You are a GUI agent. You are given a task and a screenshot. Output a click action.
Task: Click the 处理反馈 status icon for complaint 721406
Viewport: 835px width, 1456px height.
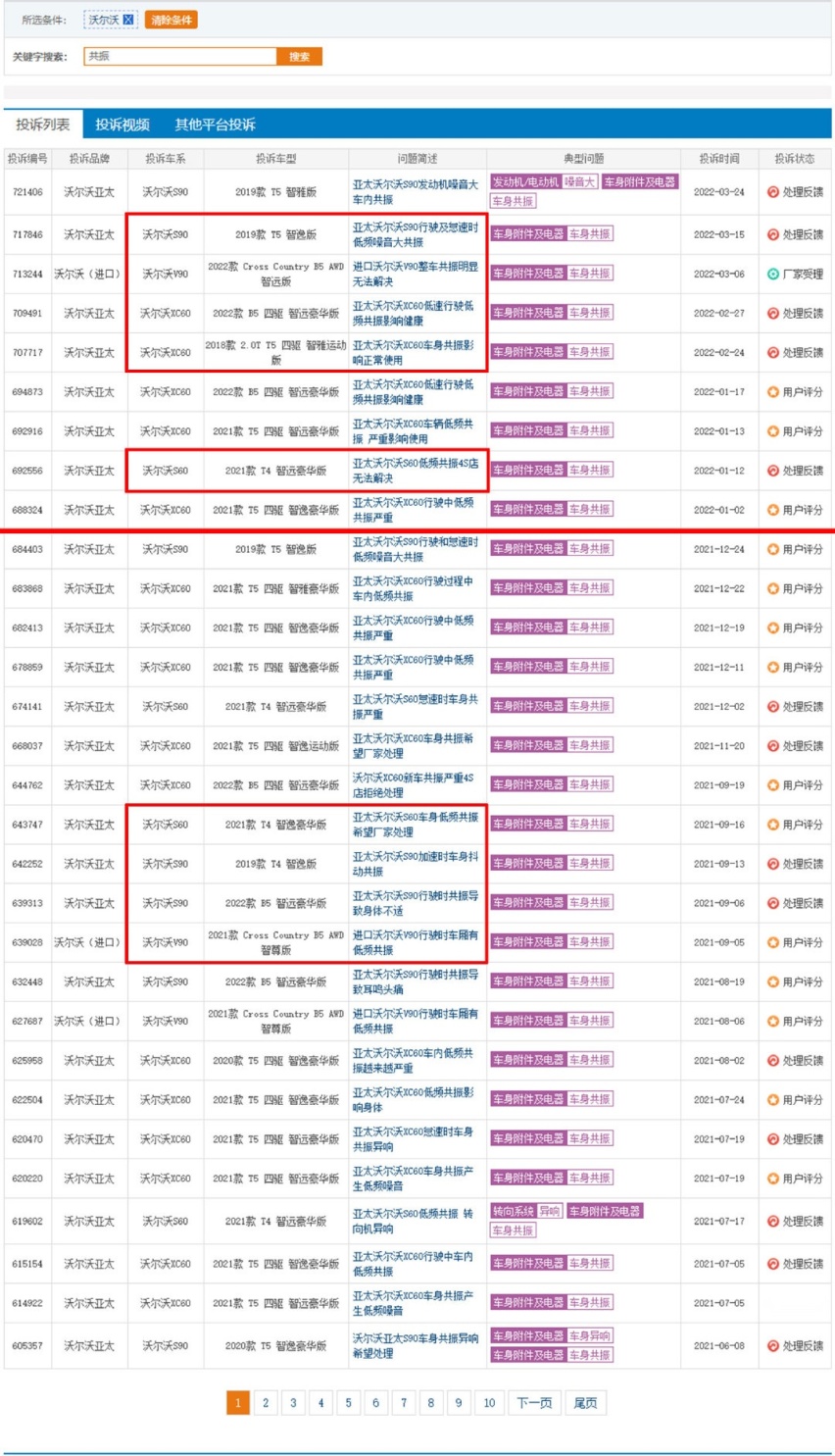(773, 192)
